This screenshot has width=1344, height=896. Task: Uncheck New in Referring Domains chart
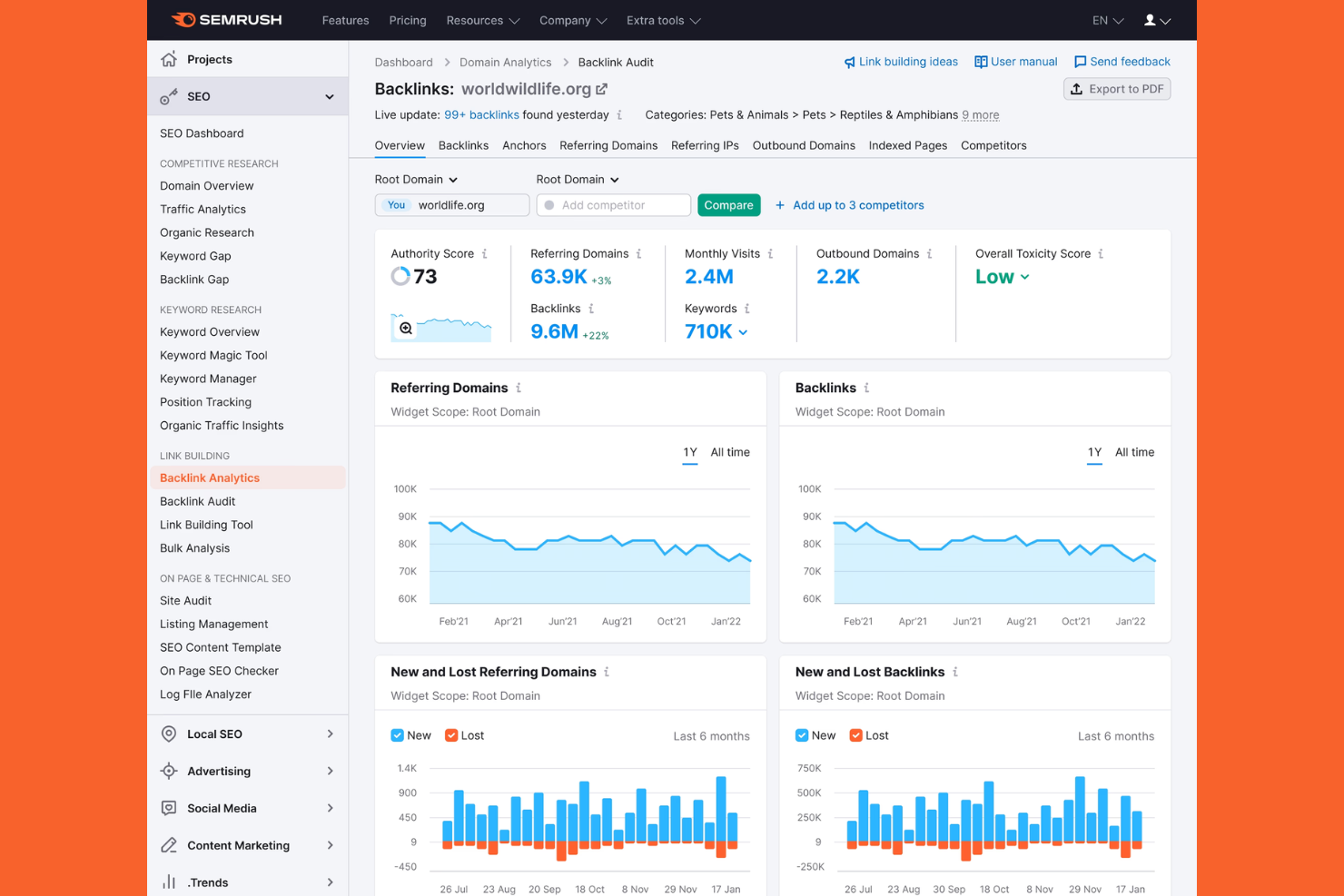(397, 735)
